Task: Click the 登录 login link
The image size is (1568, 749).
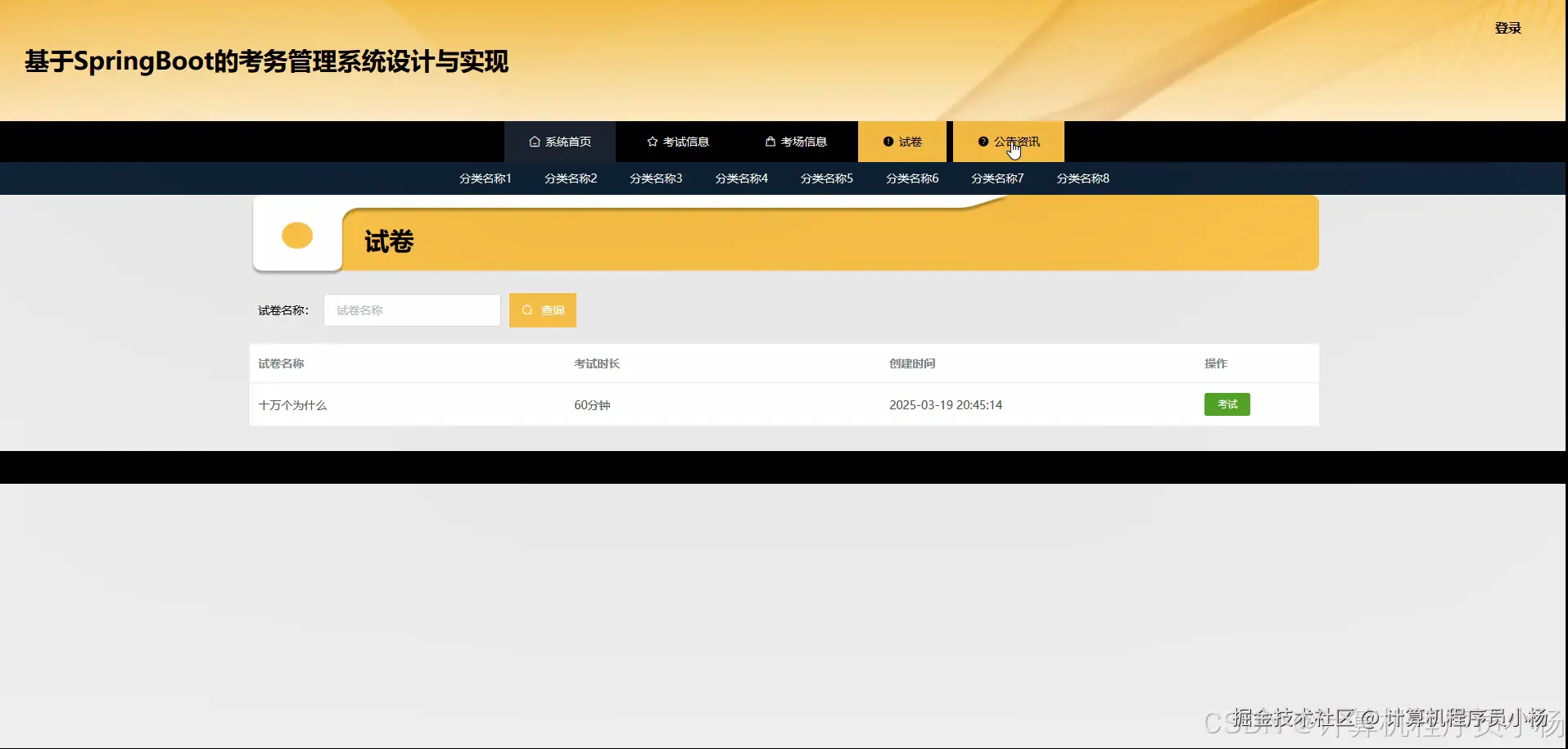Action: pyautogui.click(x=1508, y=28)
